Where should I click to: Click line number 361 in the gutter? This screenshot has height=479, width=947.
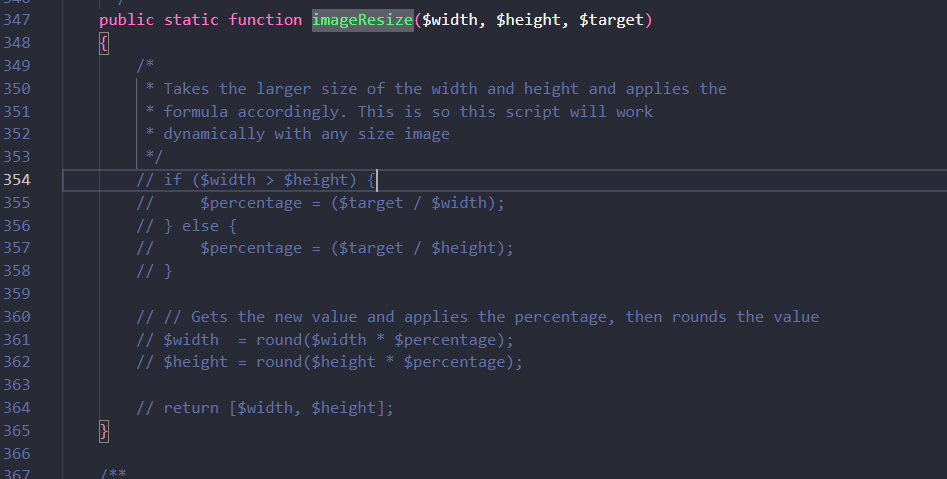coord(17,340)
